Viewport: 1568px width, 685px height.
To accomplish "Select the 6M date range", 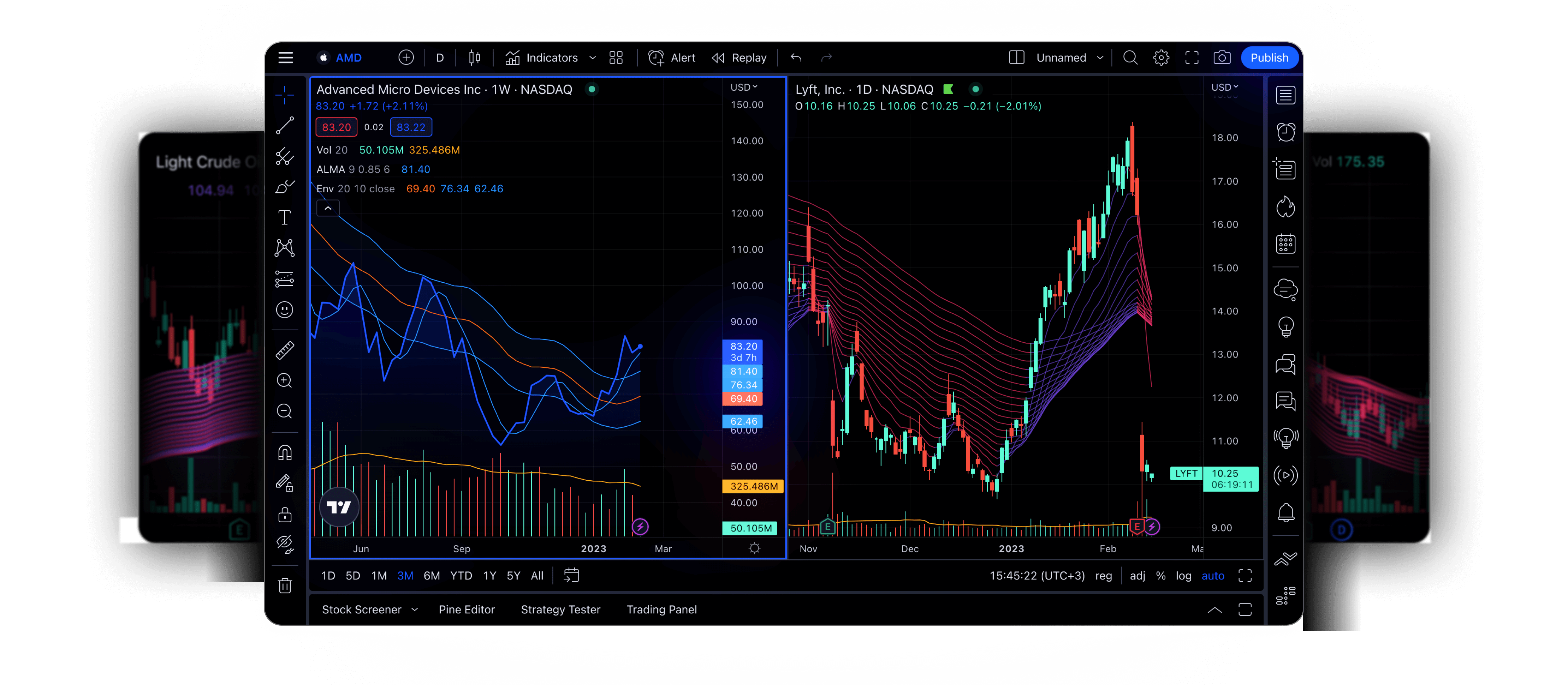I will coord(431,576).
